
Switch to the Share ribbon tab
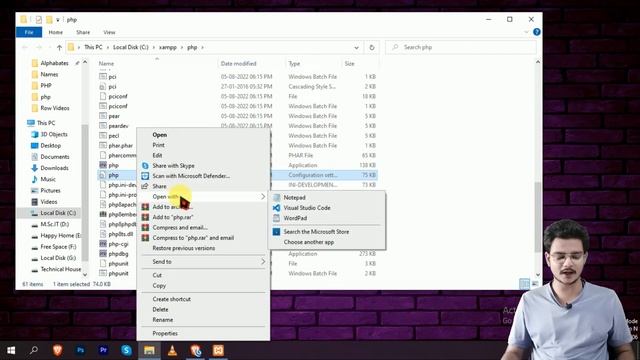[83, 32]
